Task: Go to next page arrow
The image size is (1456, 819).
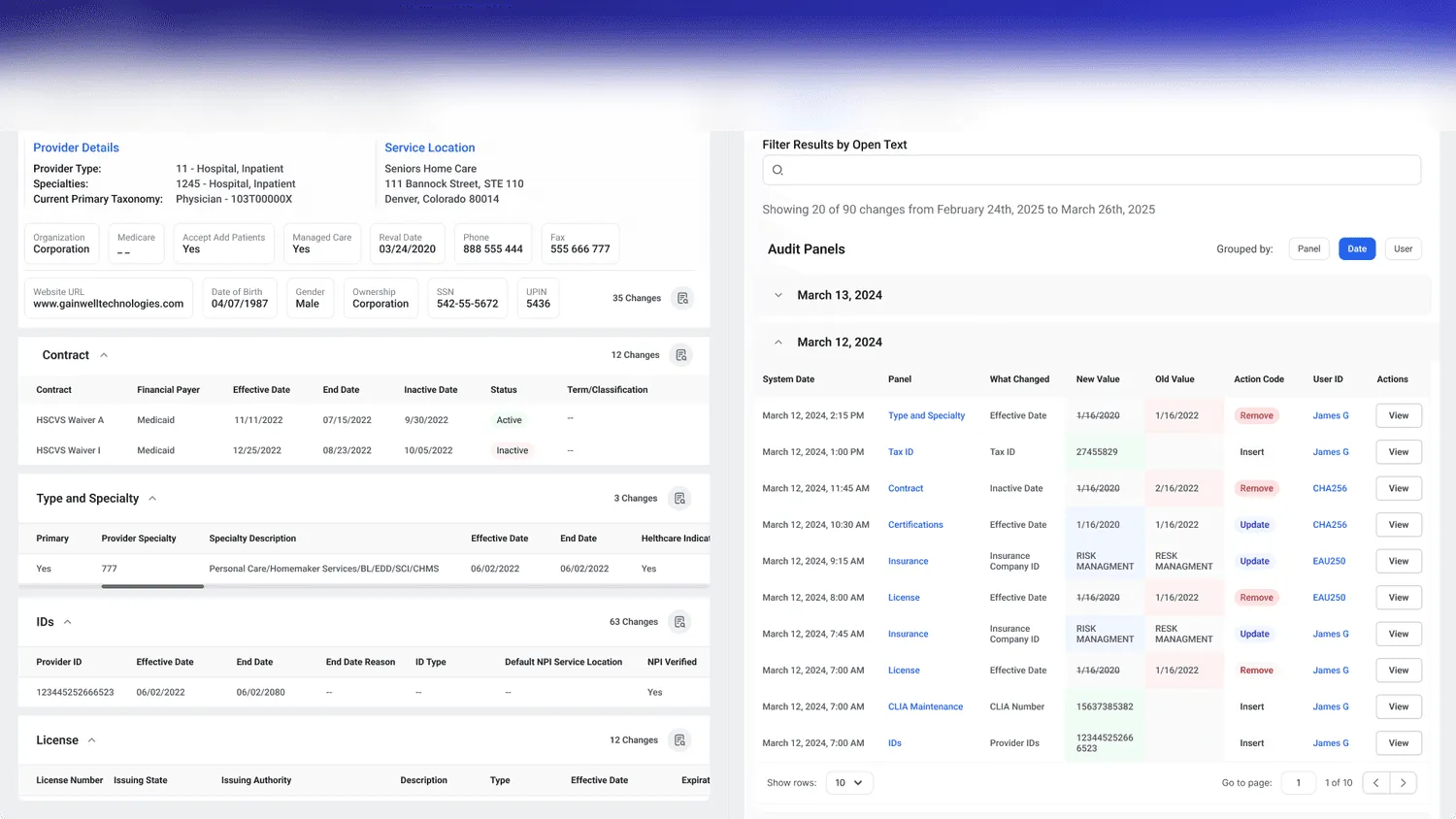Action: [1403, 782]
